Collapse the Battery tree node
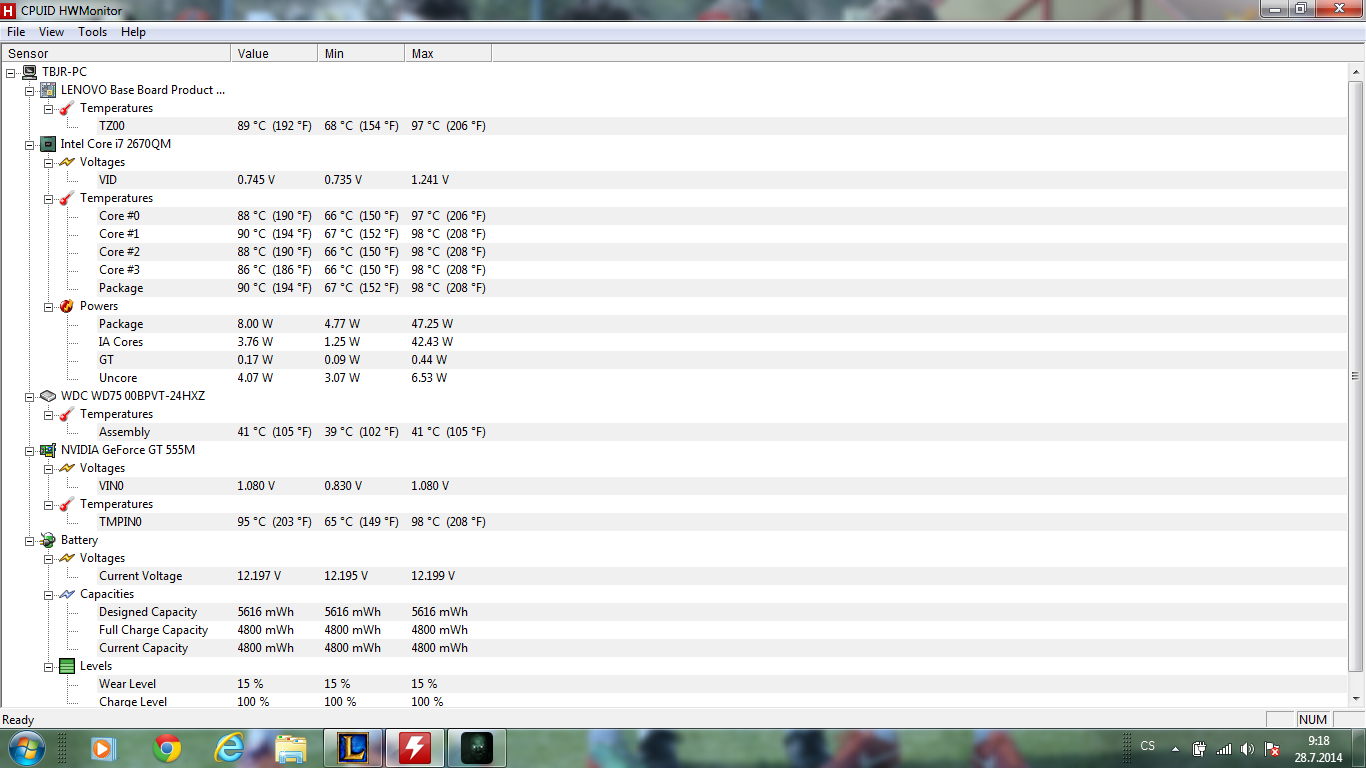Image resolution: width=1366 pixels, height=768 pixels. pyautogui.click(x=30, y=540)
